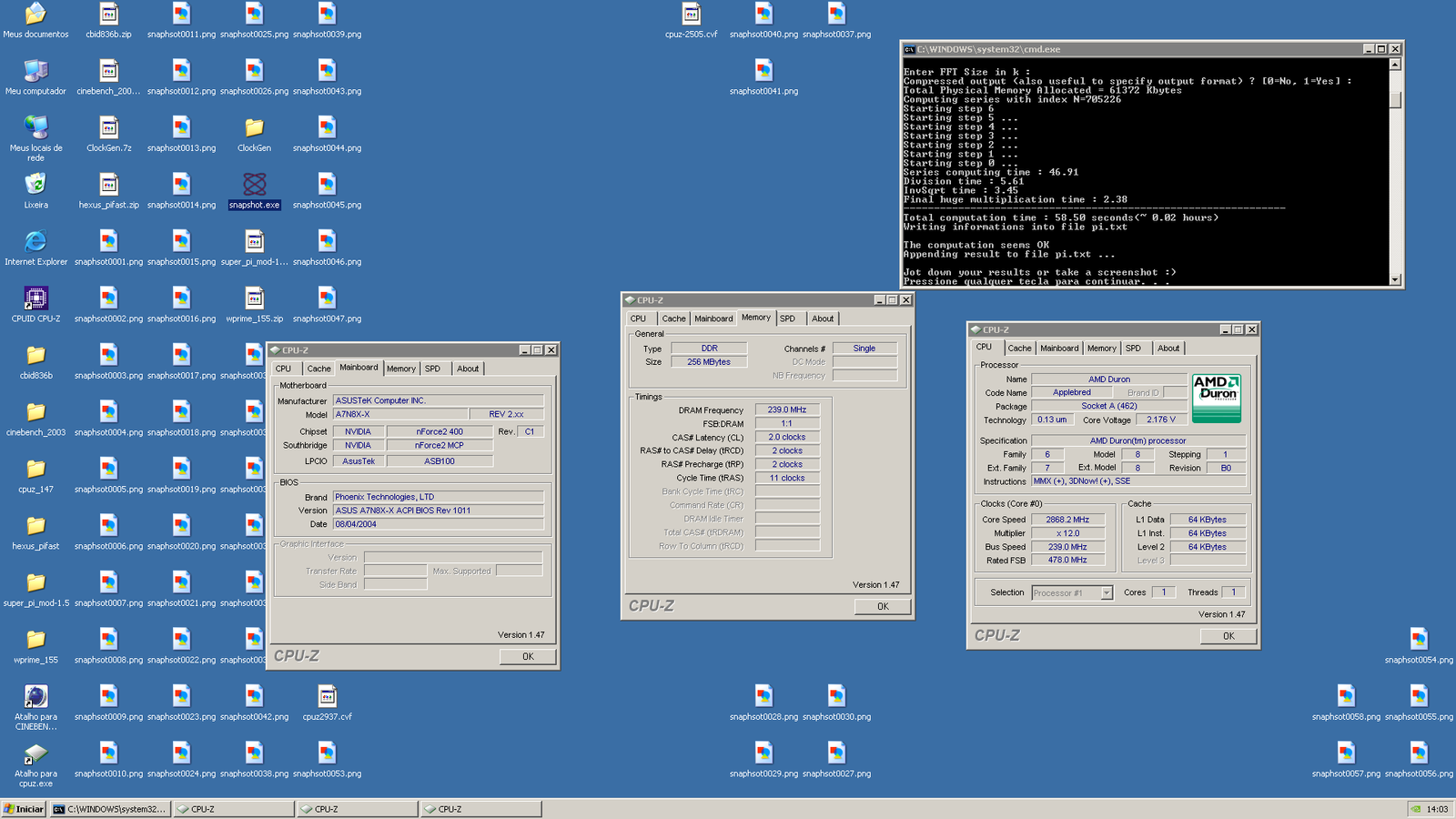Open the hexus_pifast folder
Screen dimensions: 1456x819
click(35, 528)
